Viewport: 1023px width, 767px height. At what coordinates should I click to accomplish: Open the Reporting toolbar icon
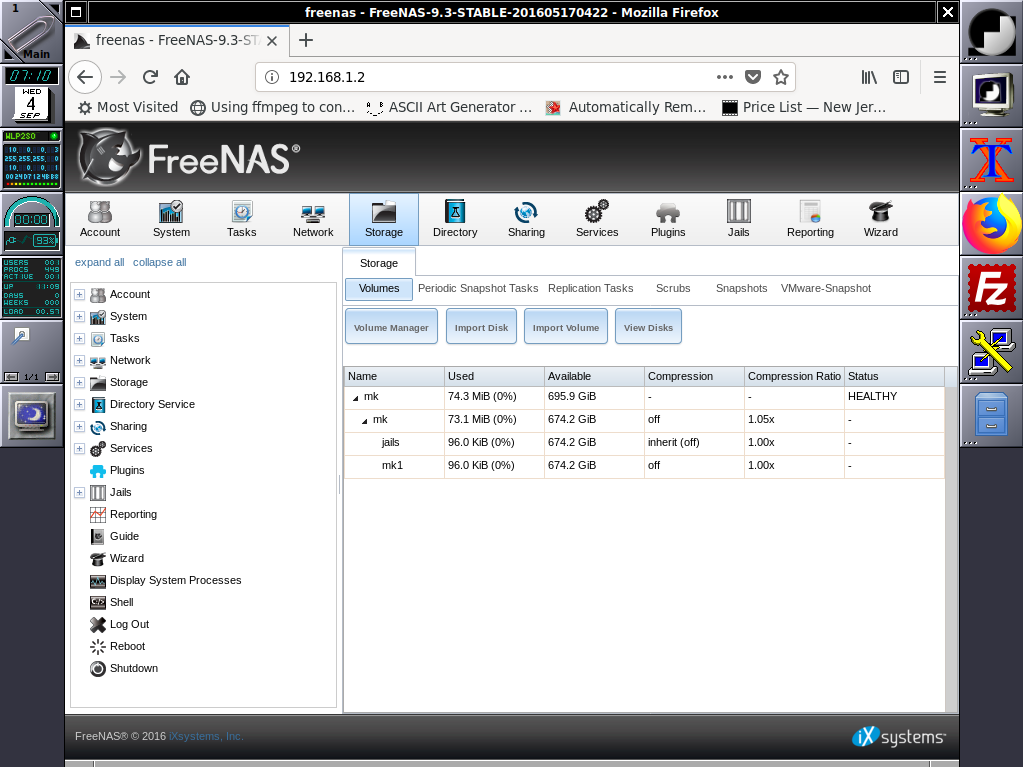pos(810,220)
